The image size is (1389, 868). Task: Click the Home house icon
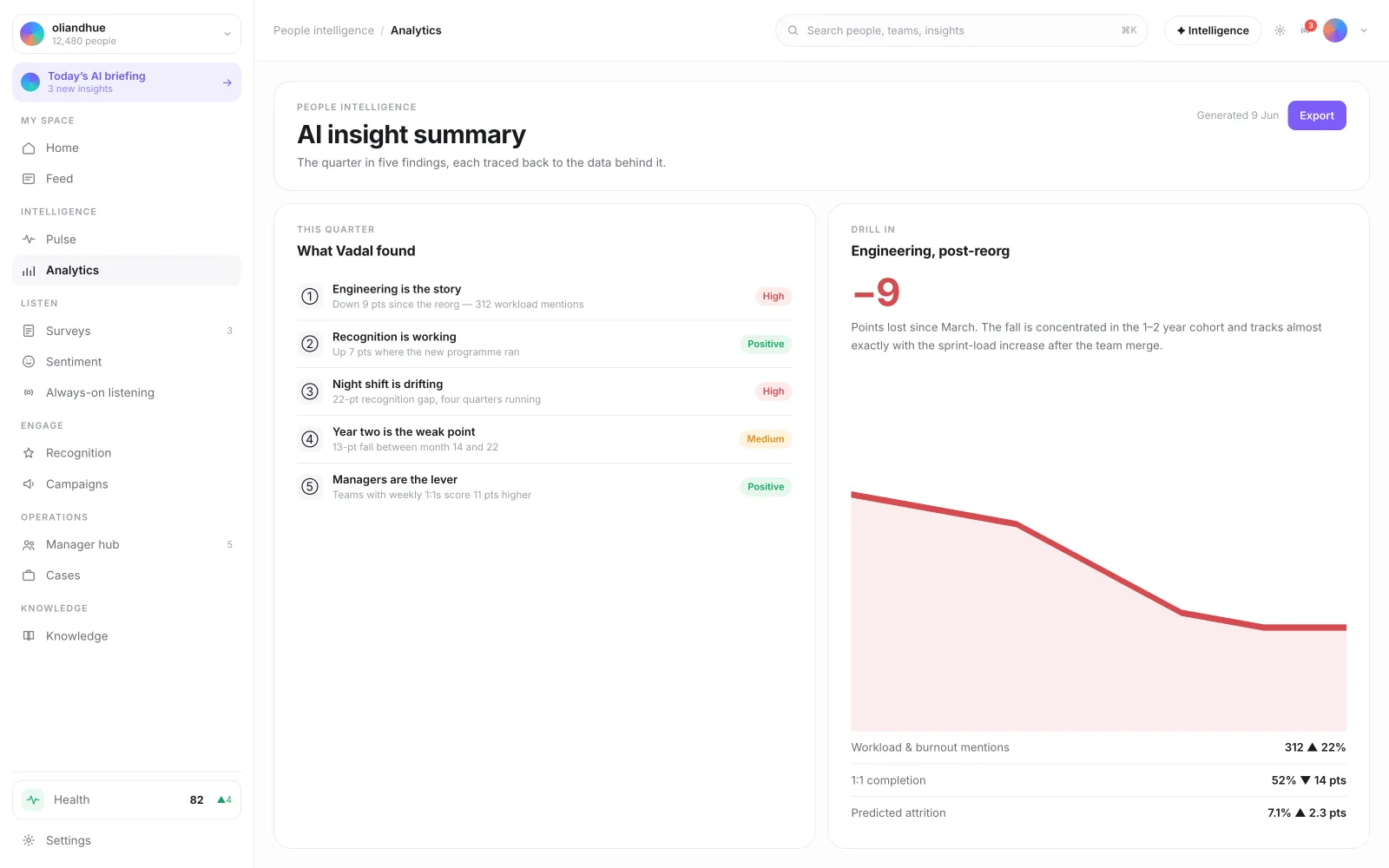[x=29, y=148]
